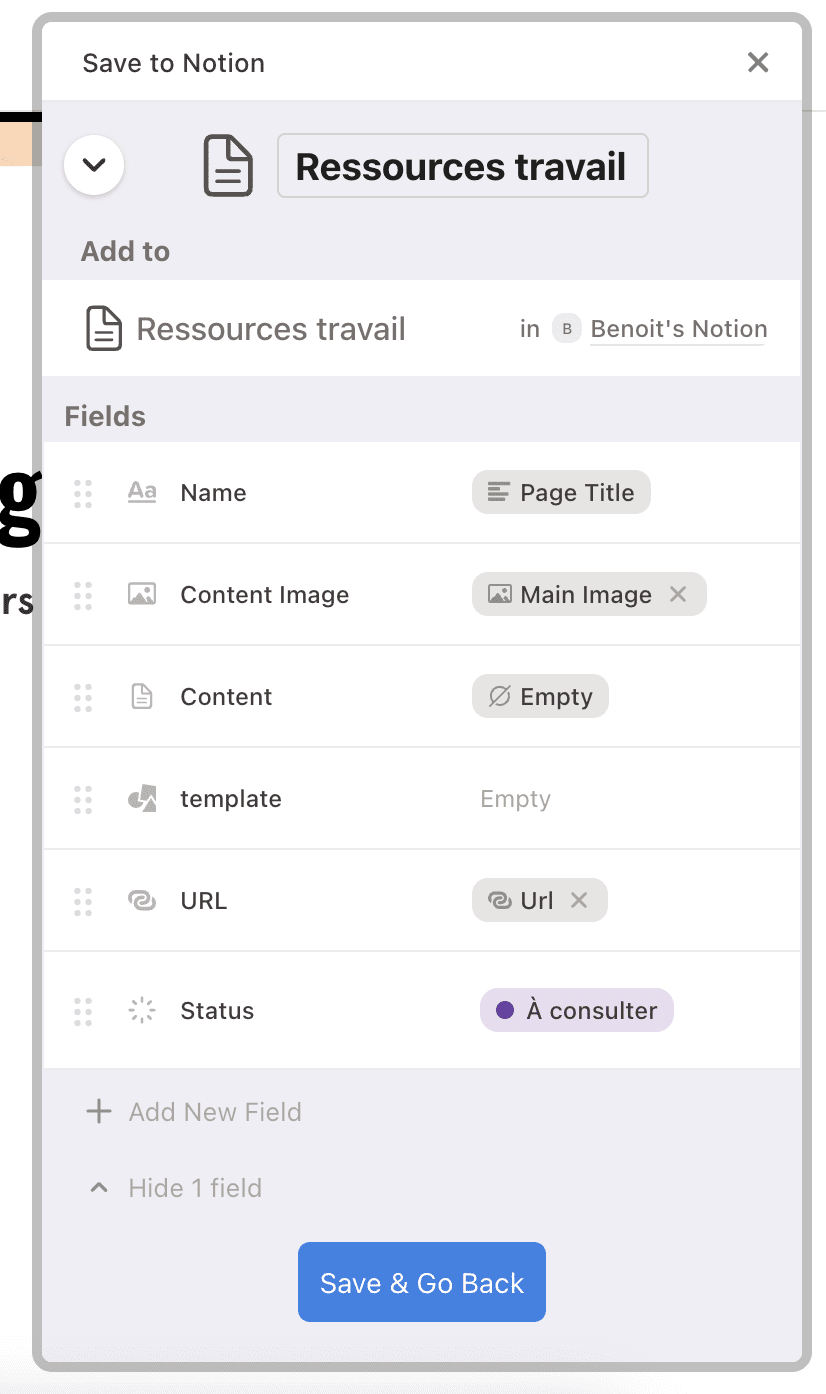Image resolution: width=826 pixels, height=1394 pixels.
Task: Remove the Url value chip
Action: click(x=578, y=900)
